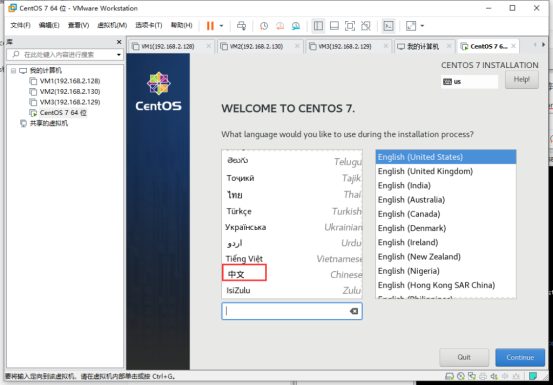This screenshot has width=553, height=385.
Task: Open the 查看(V) menu
Action: (78, 25)
